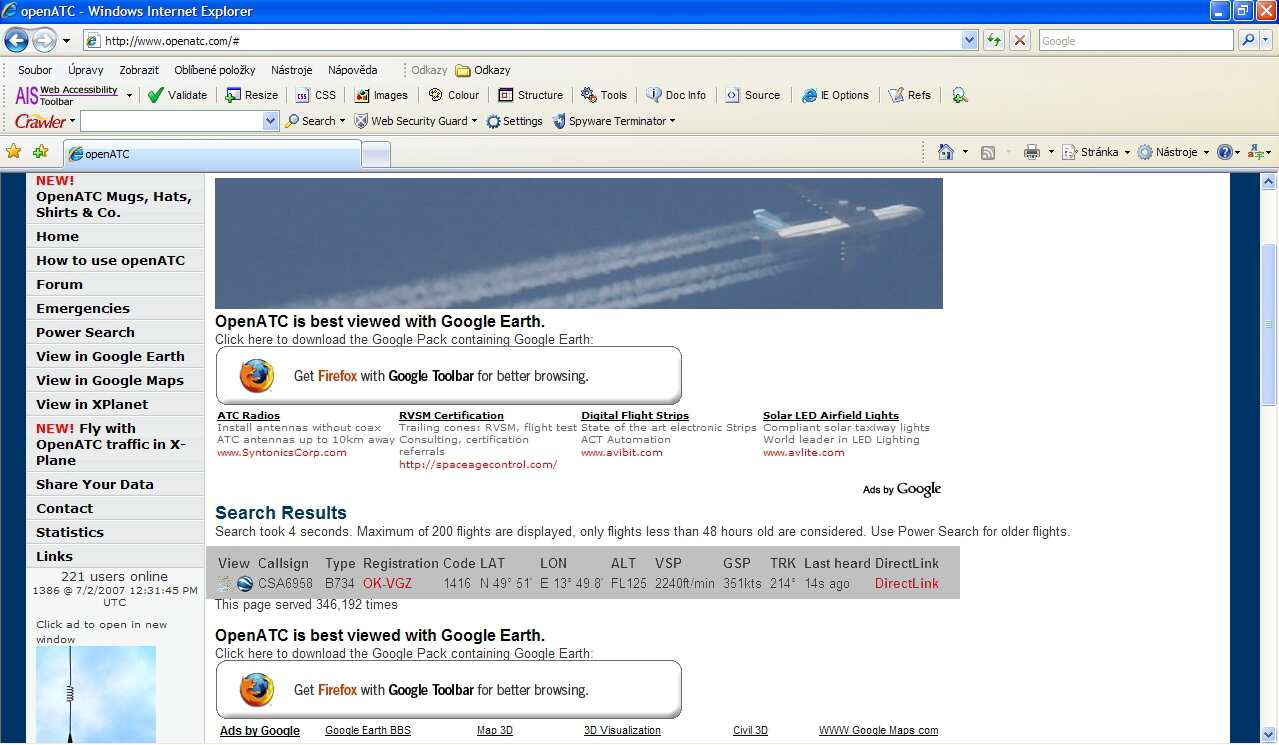
Task: Click in the Google search box
Action: (1136, 41)
